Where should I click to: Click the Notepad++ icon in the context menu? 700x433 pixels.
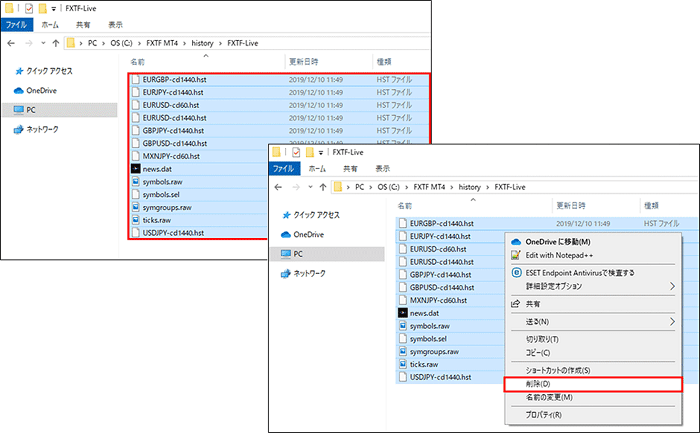click(x=516, y=255)
